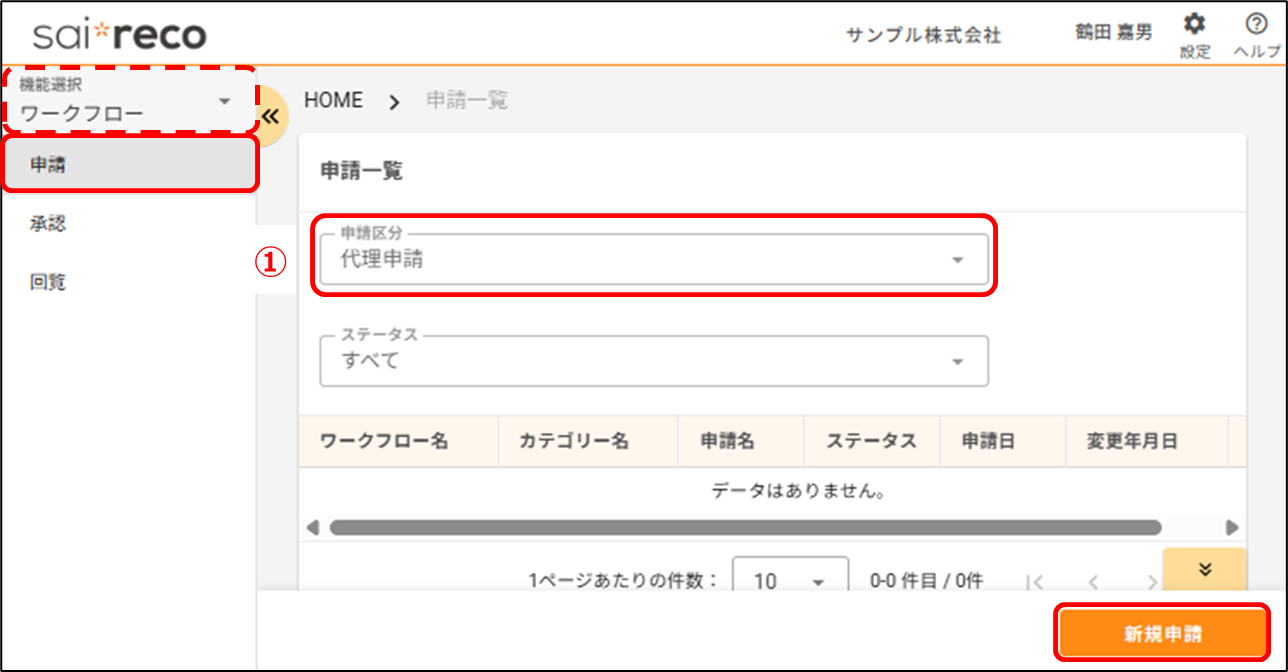Screen dimensions: 1288x672
Task: Go to previous page of results
Action: coord(1094,581)
